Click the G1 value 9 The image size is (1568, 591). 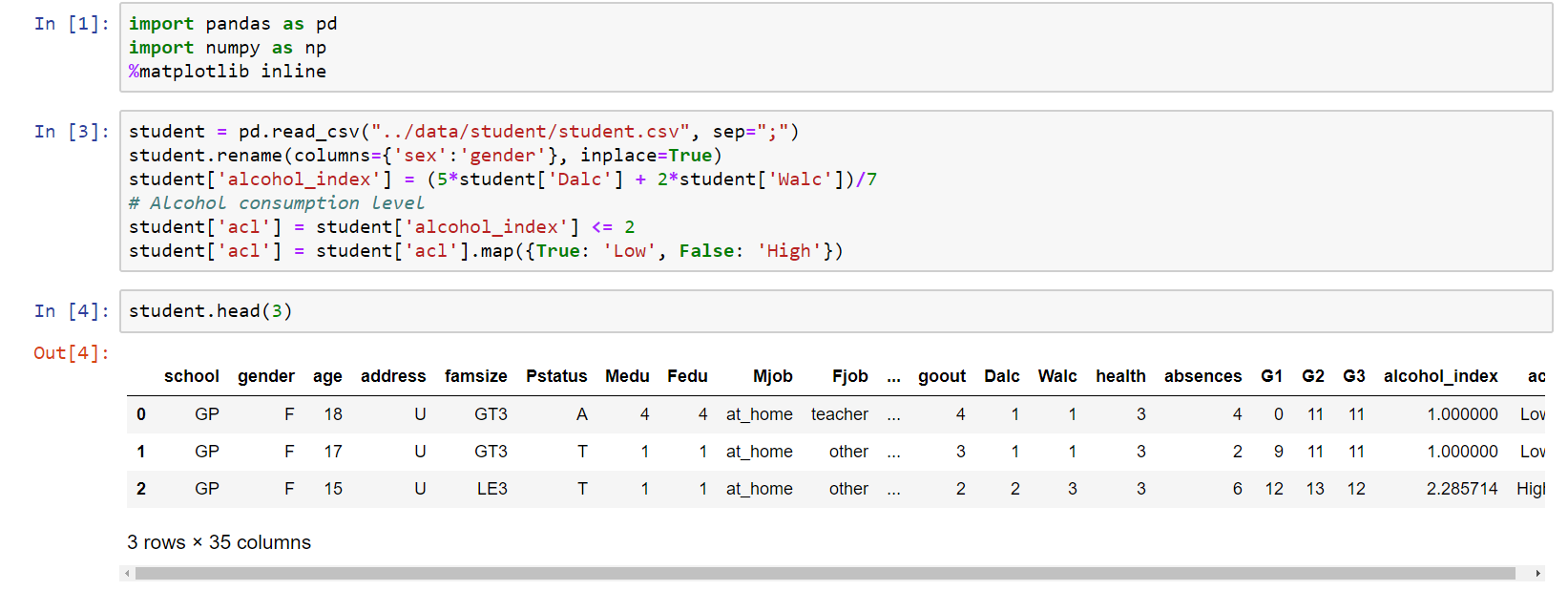click(x=1278, y=452)
